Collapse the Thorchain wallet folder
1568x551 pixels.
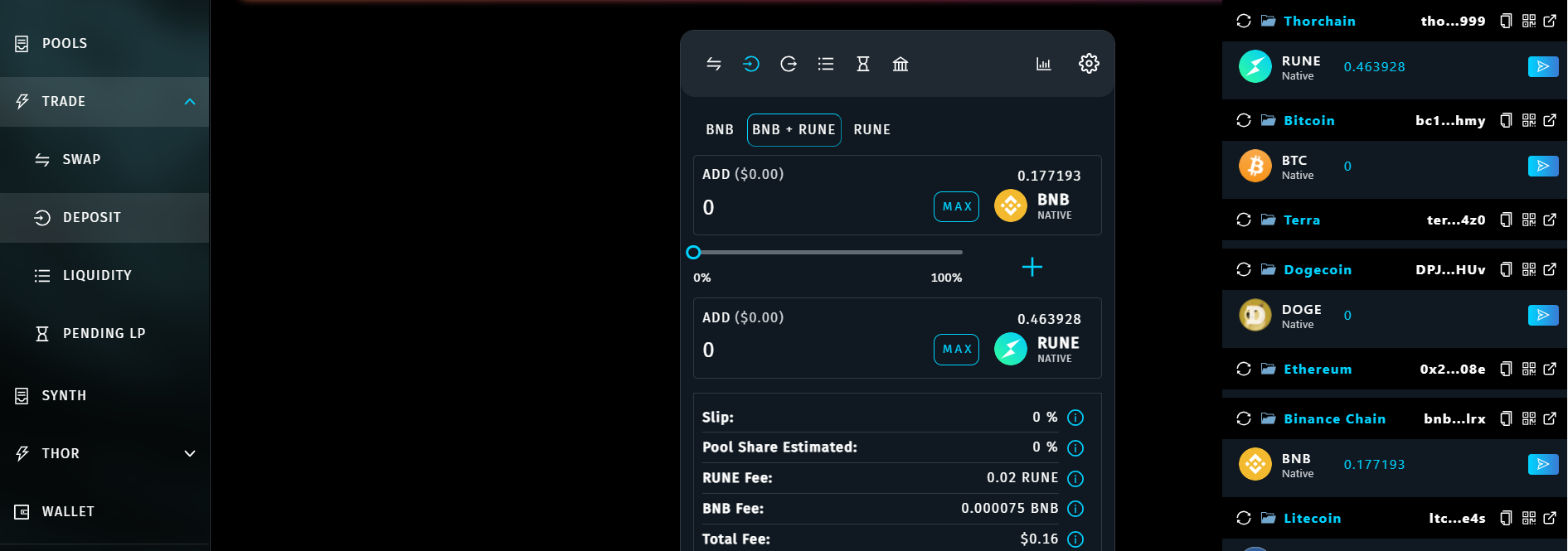tap(1269, 21)
